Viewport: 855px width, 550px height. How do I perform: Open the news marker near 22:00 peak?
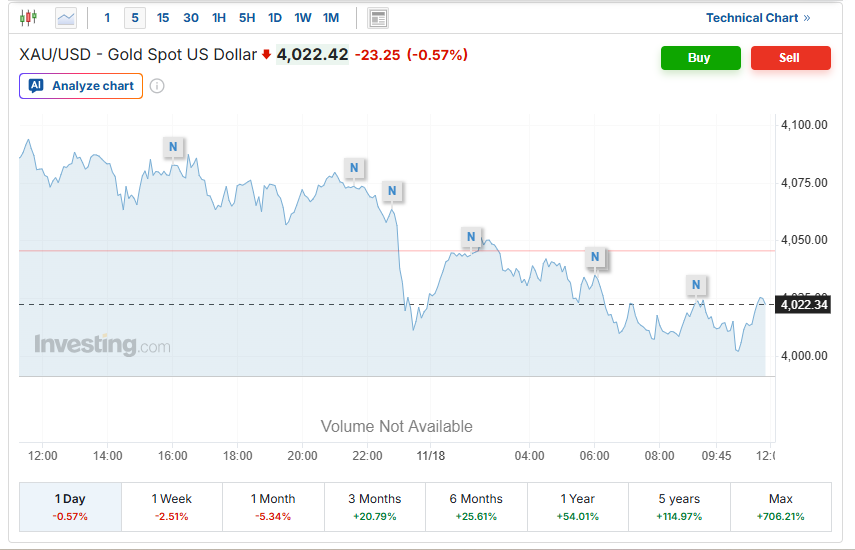(x=353, y=167)
